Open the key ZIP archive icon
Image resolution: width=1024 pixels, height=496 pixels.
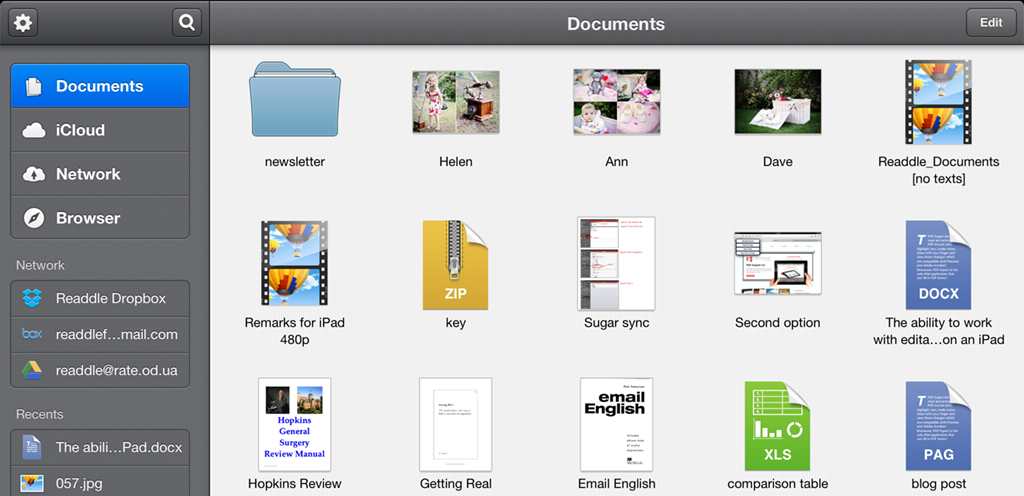(455, 264)
